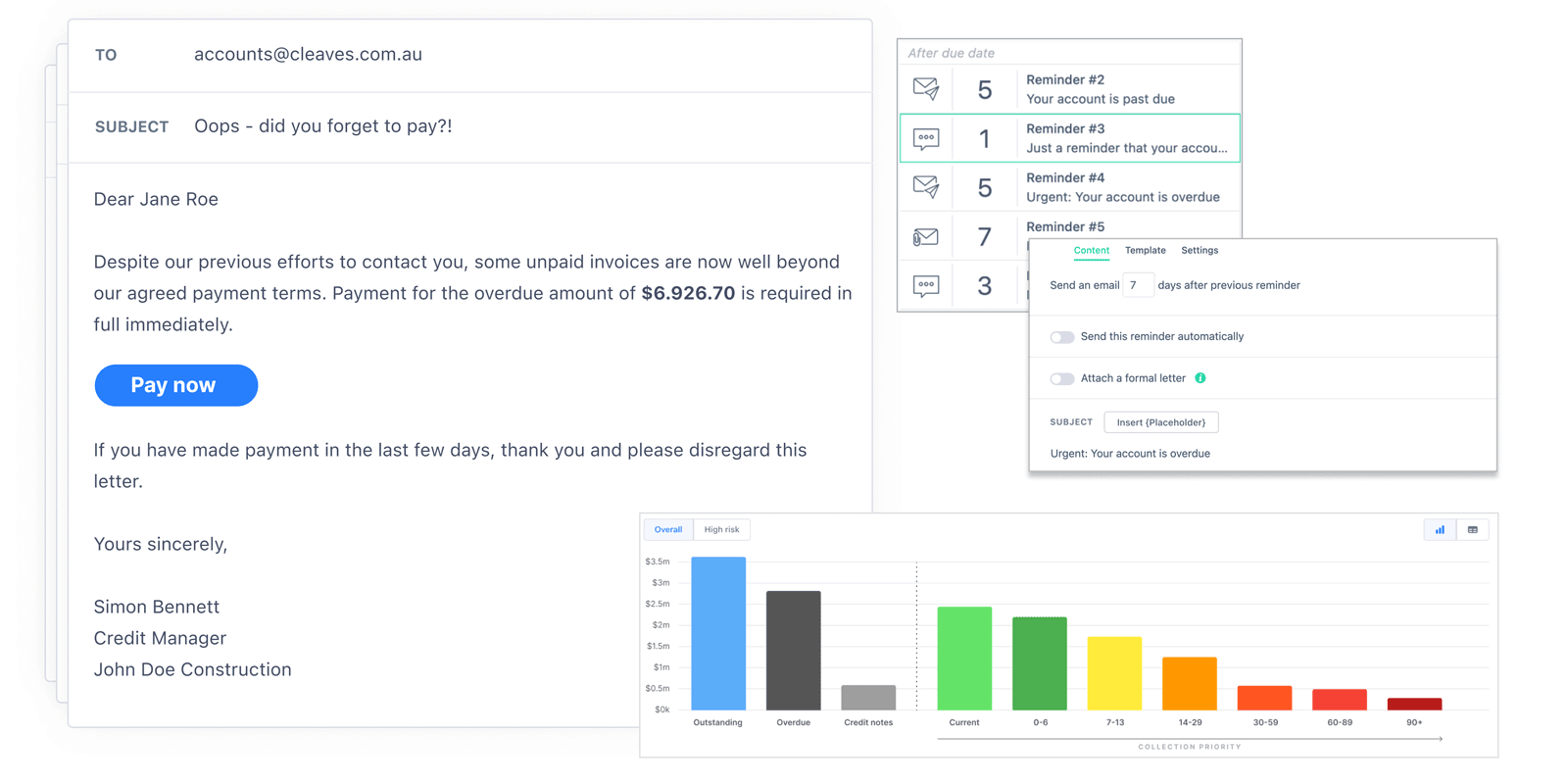Open the Template tab
The image size is (1568, 784).
1145,251
